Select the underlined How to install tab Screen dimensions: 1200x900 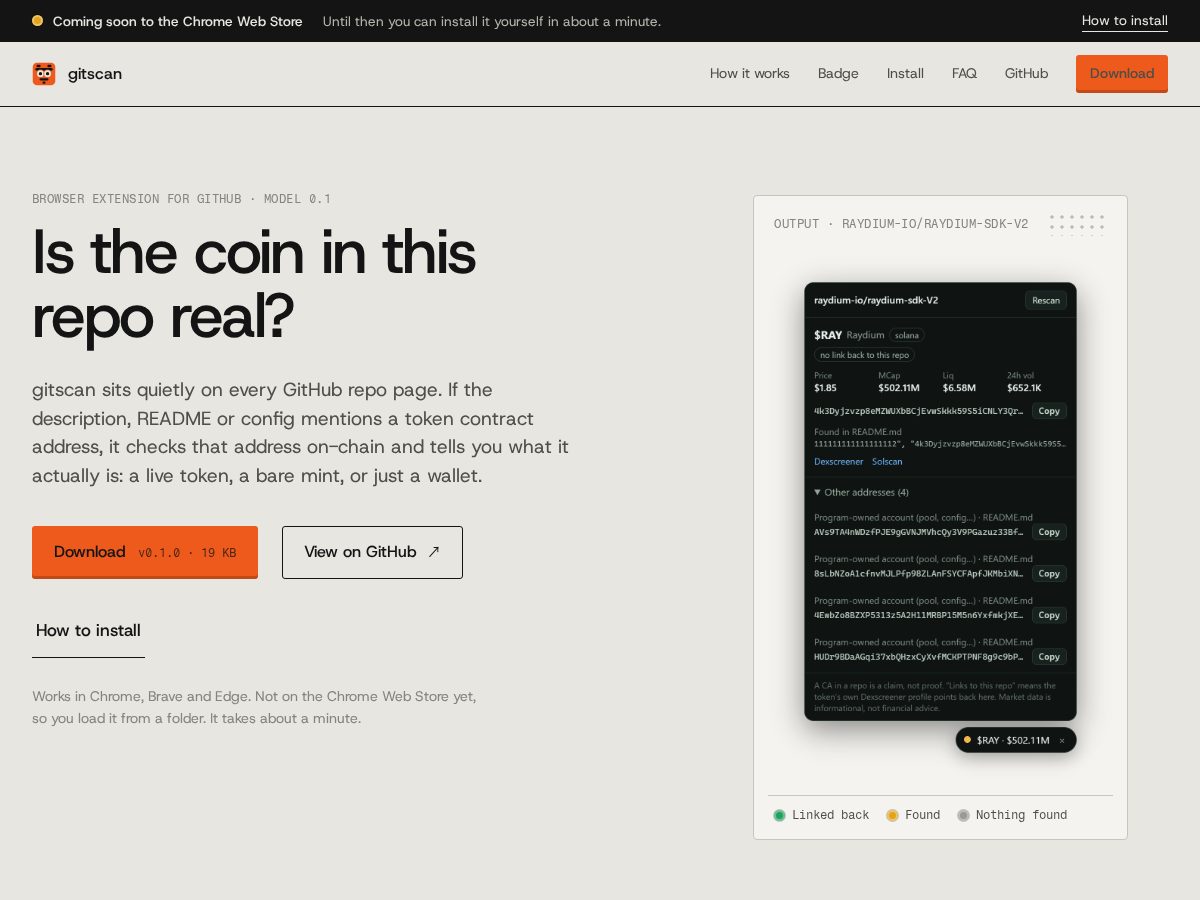click(88, 631)
